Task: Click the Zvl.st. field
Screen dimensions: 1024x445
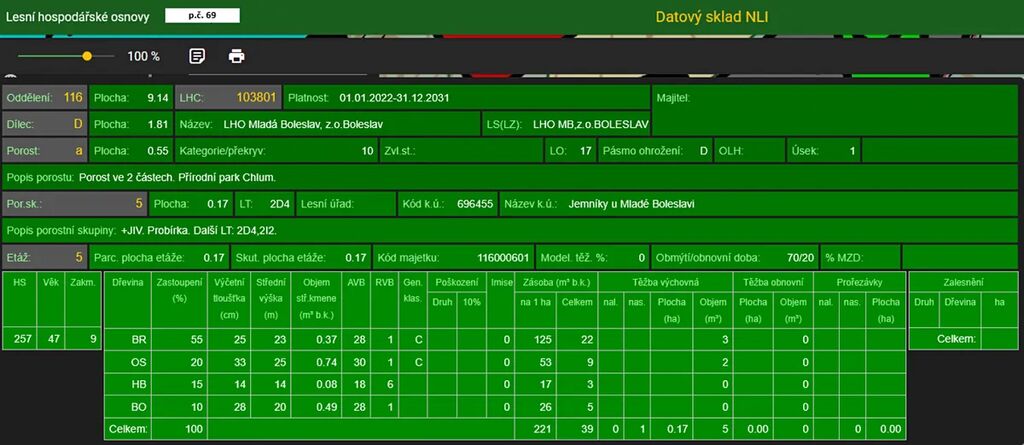Action: coord(462,150)
